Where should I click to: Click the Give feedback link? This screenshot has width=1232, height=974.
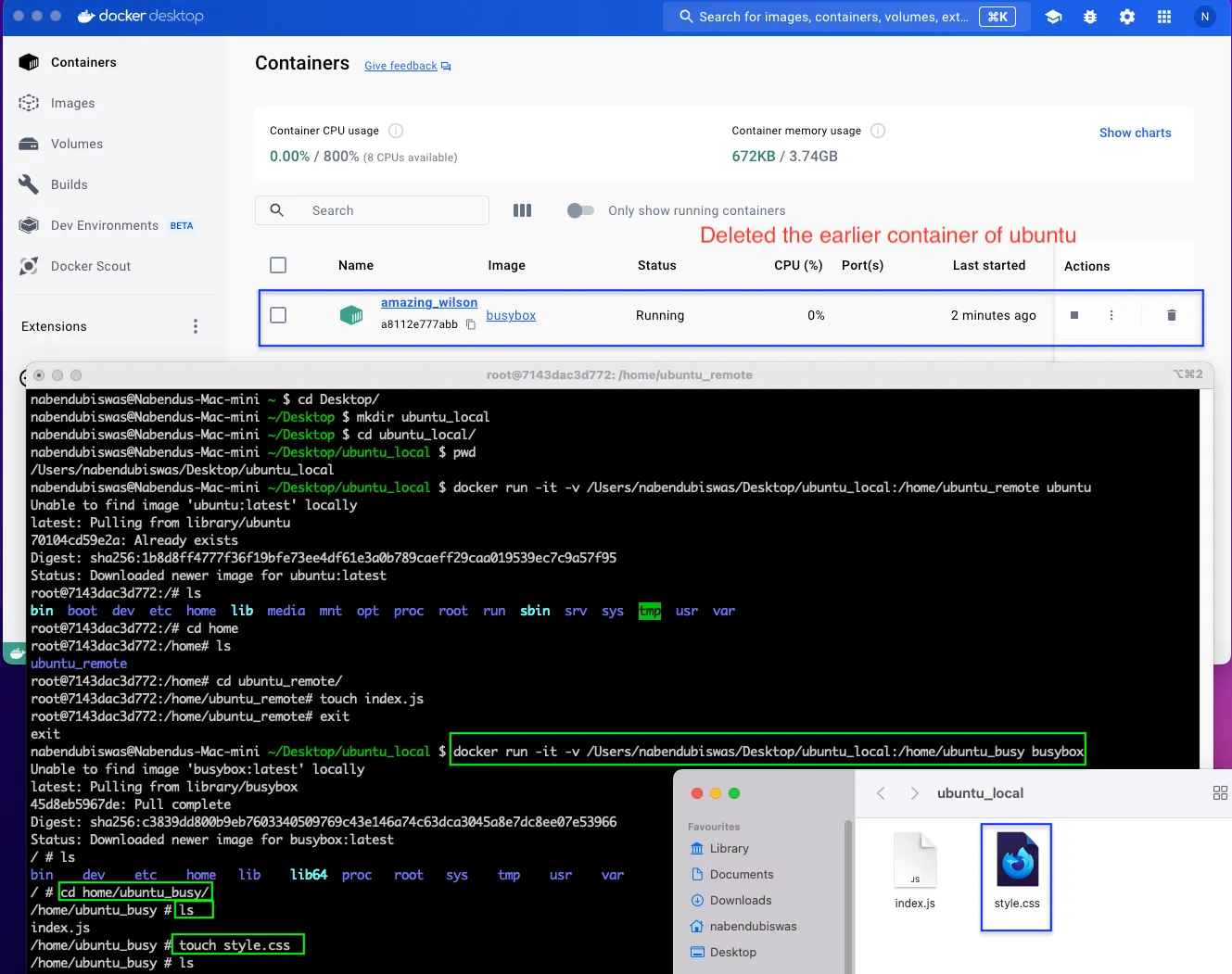click(x=400, y=66)
